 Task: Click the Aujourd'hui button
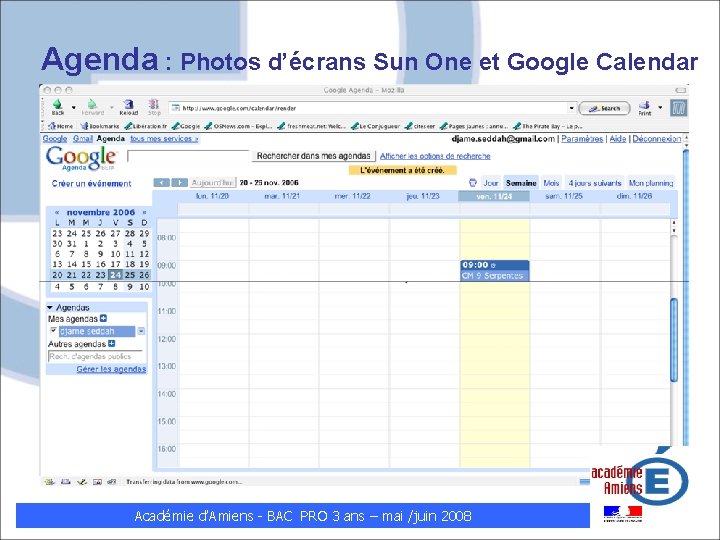pos(213,183)
